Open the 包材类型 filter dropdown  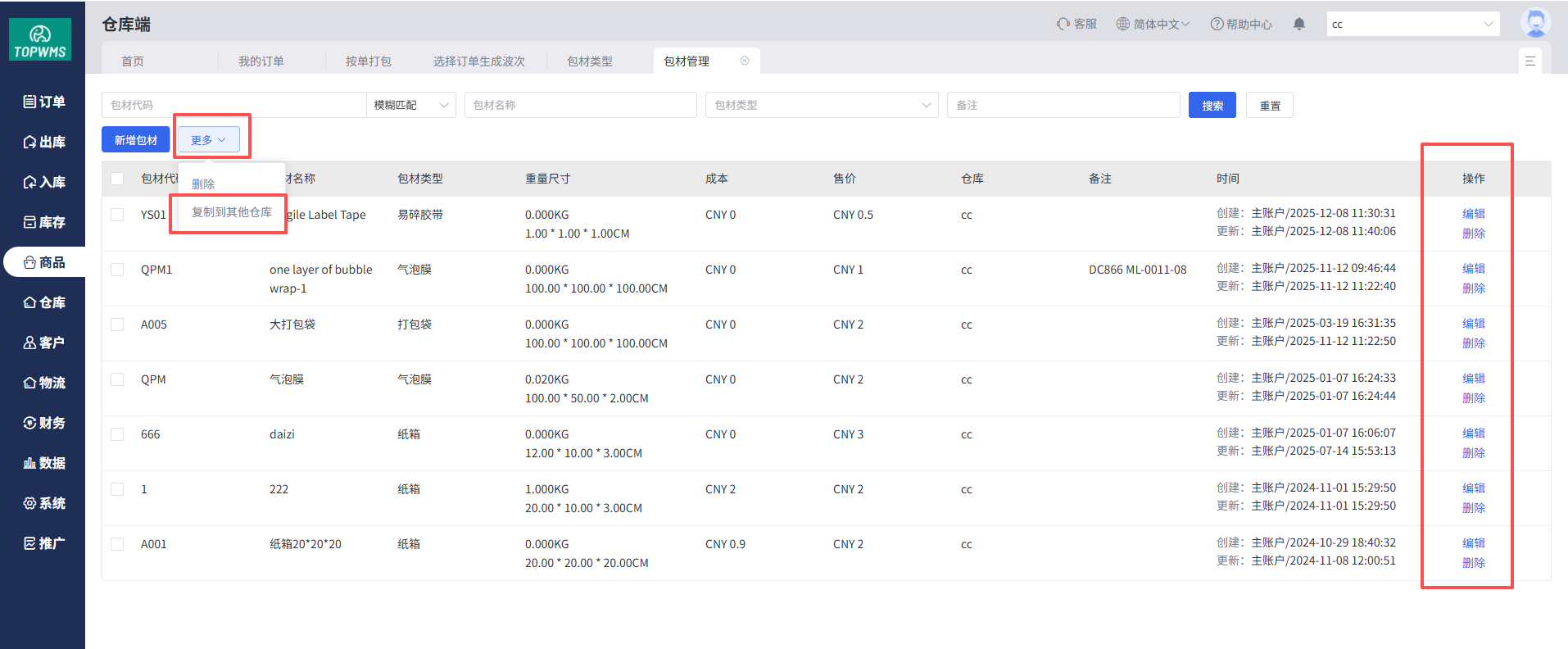click(x=821, y=105)
